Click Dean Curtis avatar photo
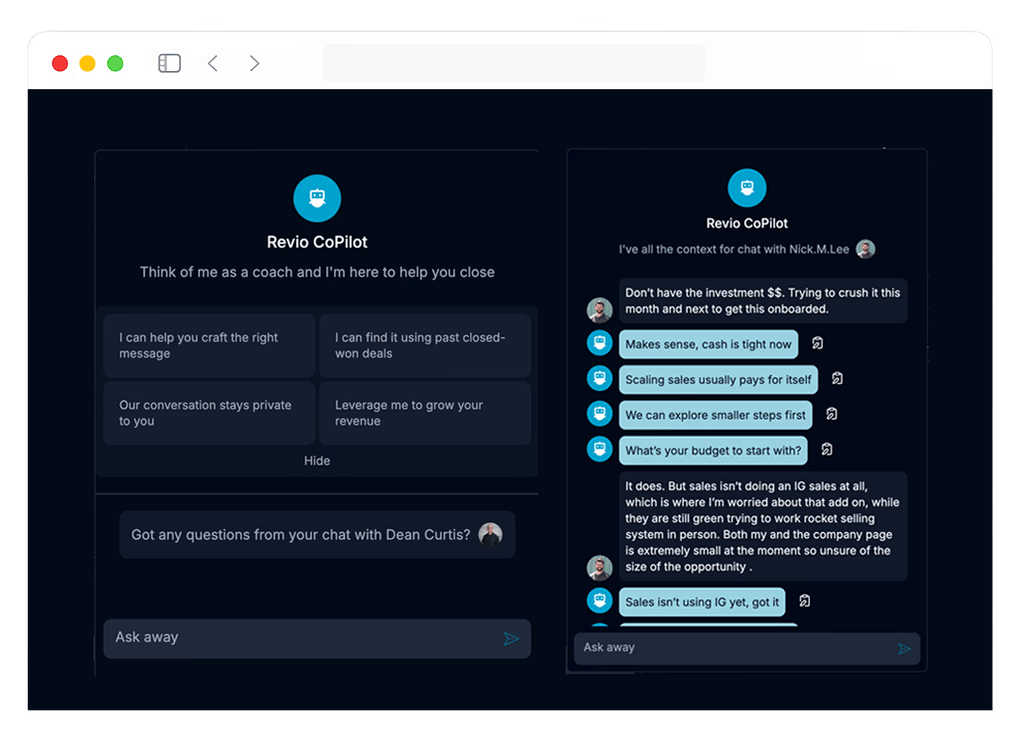The image size is (1024, 744). pyautogui.click(x=490, y=534)
